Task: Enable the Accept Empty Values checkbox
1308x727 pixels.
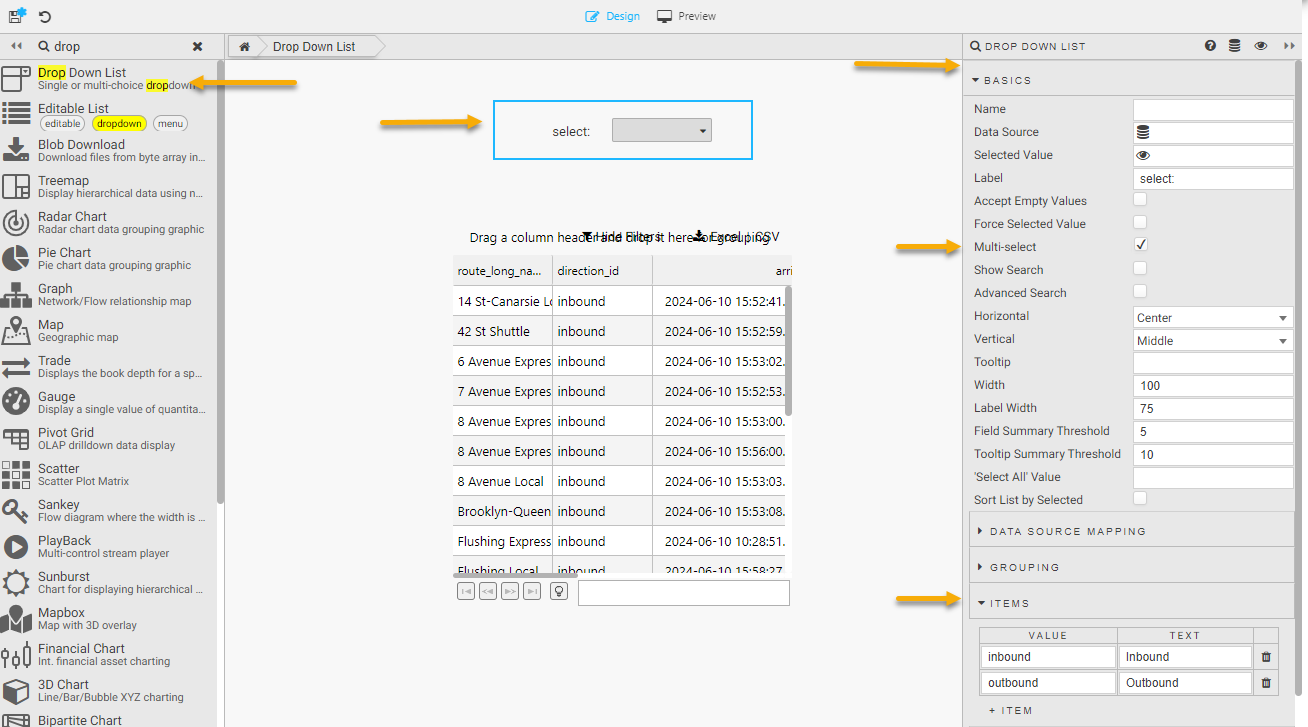Action: click(x=1140, y=199)
